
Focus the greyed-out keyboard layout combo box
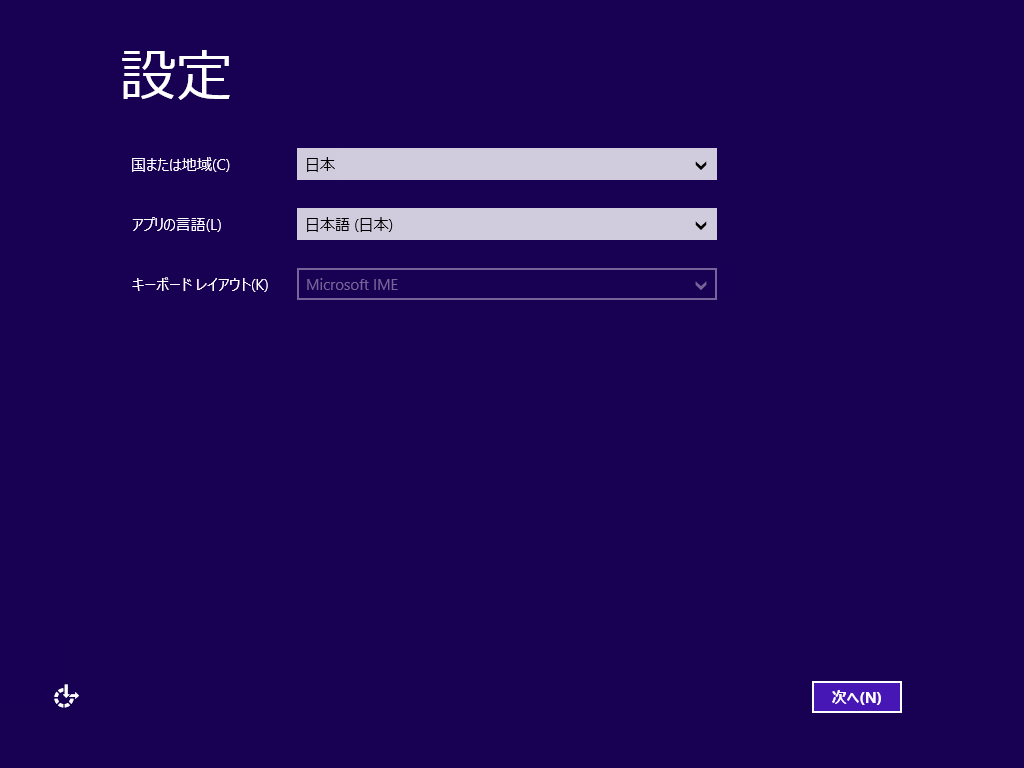pos(506,284)
